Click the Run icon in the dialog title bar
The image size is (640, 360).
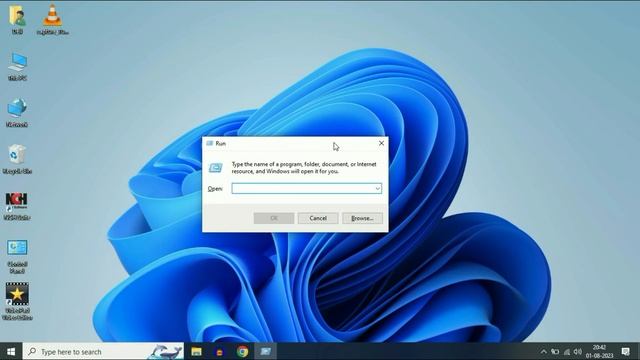210,143
